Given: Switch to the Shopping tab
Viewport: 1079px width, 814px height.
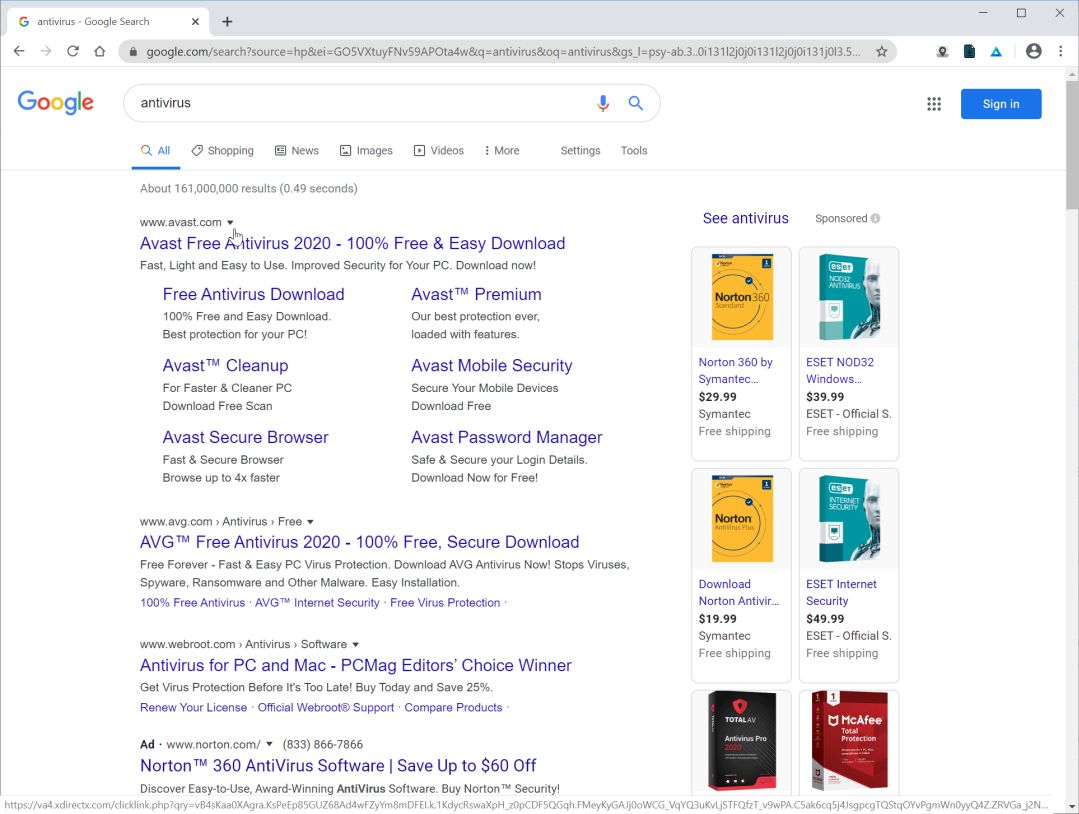Looking at the screenshot, I should click(x=222, y=151).
